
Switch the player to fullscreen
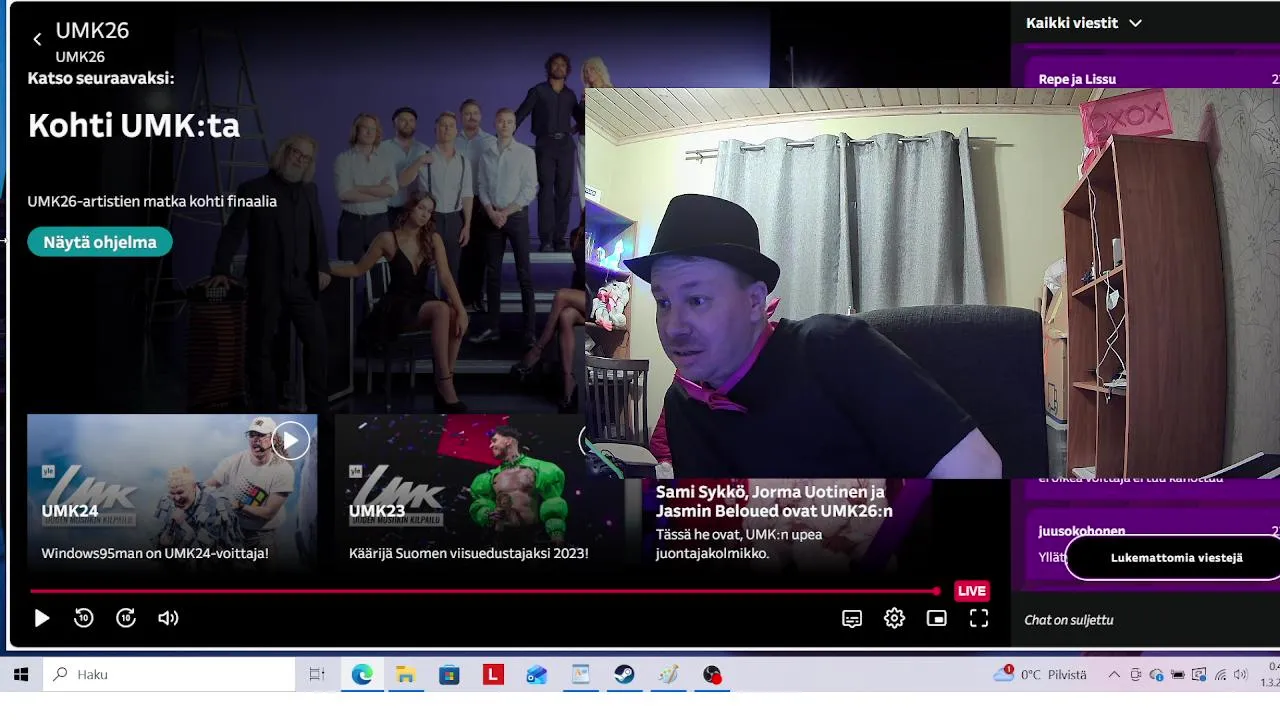point(979,619)
